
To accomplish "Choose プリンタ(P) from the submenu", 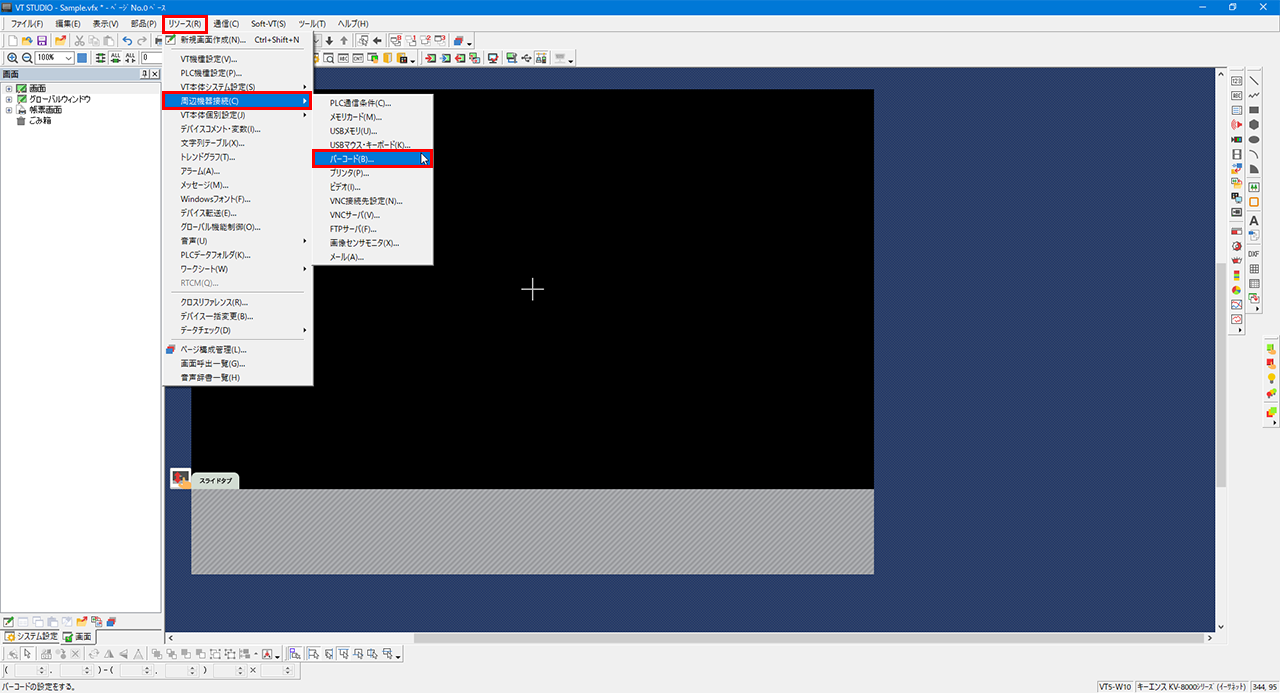I will coord(349,173).
